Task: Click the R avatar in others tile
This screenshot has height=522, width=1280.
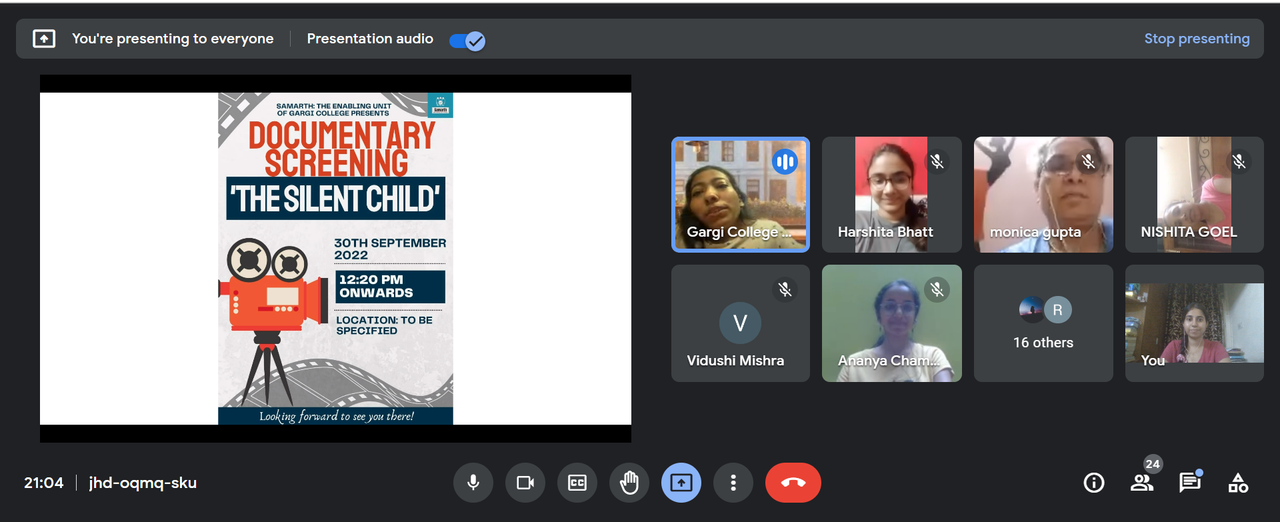Action: (1058, 310)
